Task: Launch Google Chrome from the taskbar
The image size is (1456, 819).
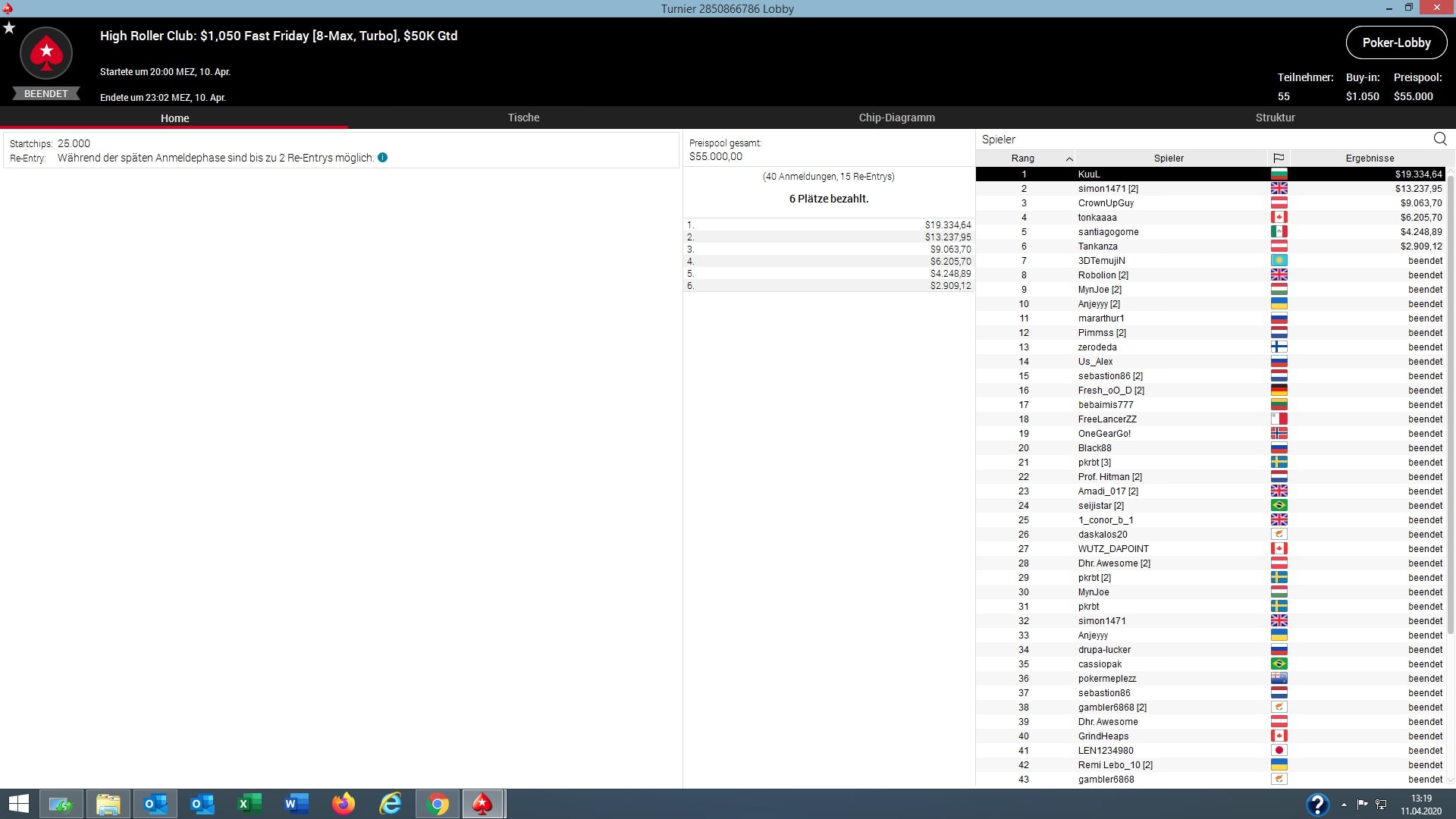Action: [x=438, y=804]
